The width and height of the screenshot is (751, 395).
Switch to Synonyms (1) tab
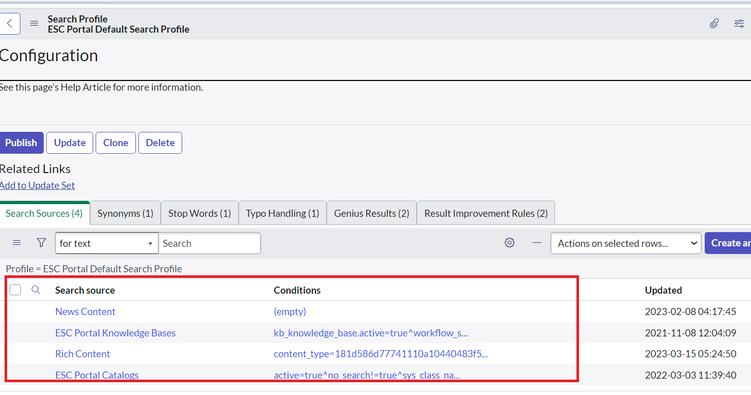(x=125, y=213)
